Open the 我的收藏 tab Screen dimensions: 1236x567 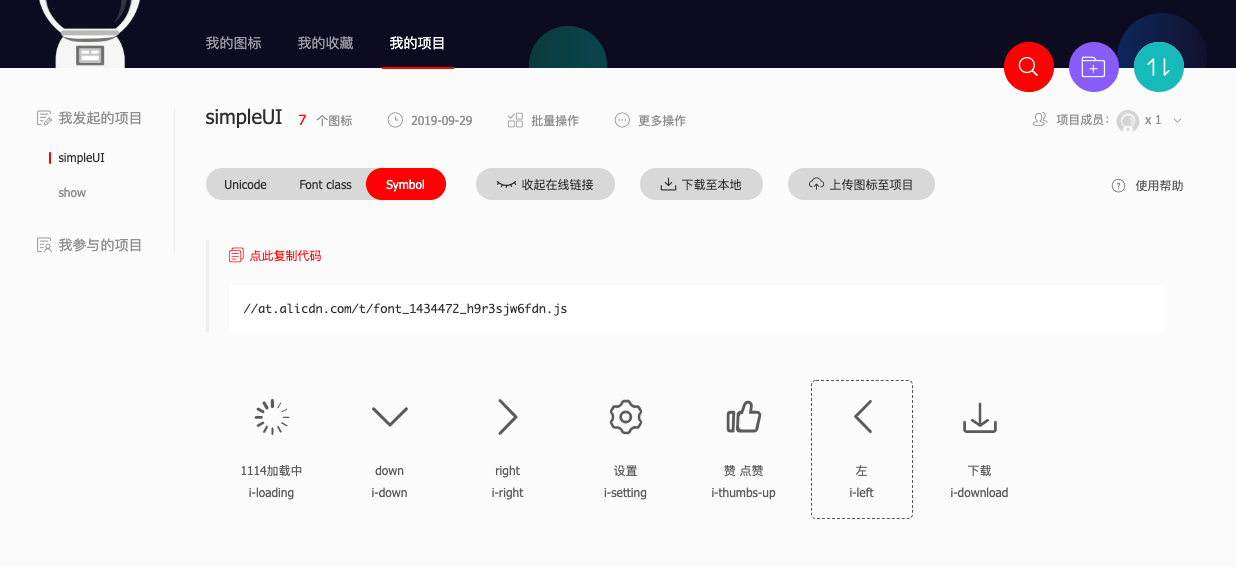[325, 43]
